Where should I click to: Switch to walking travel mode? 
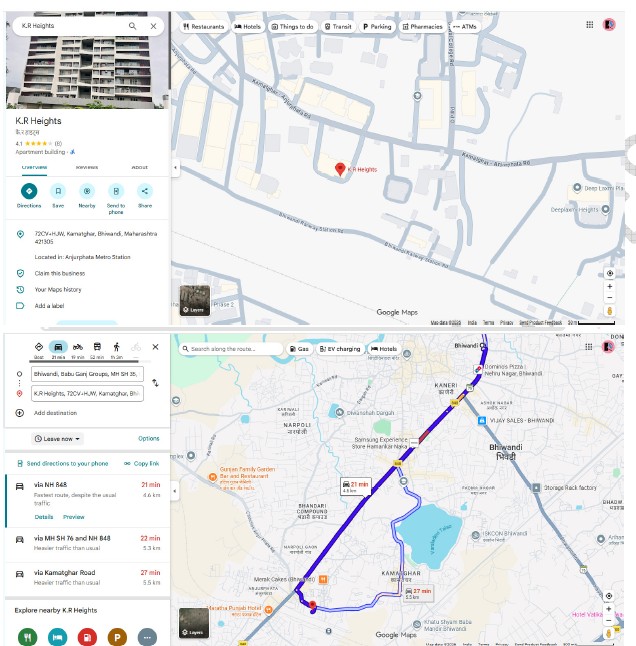pos(117,347)
